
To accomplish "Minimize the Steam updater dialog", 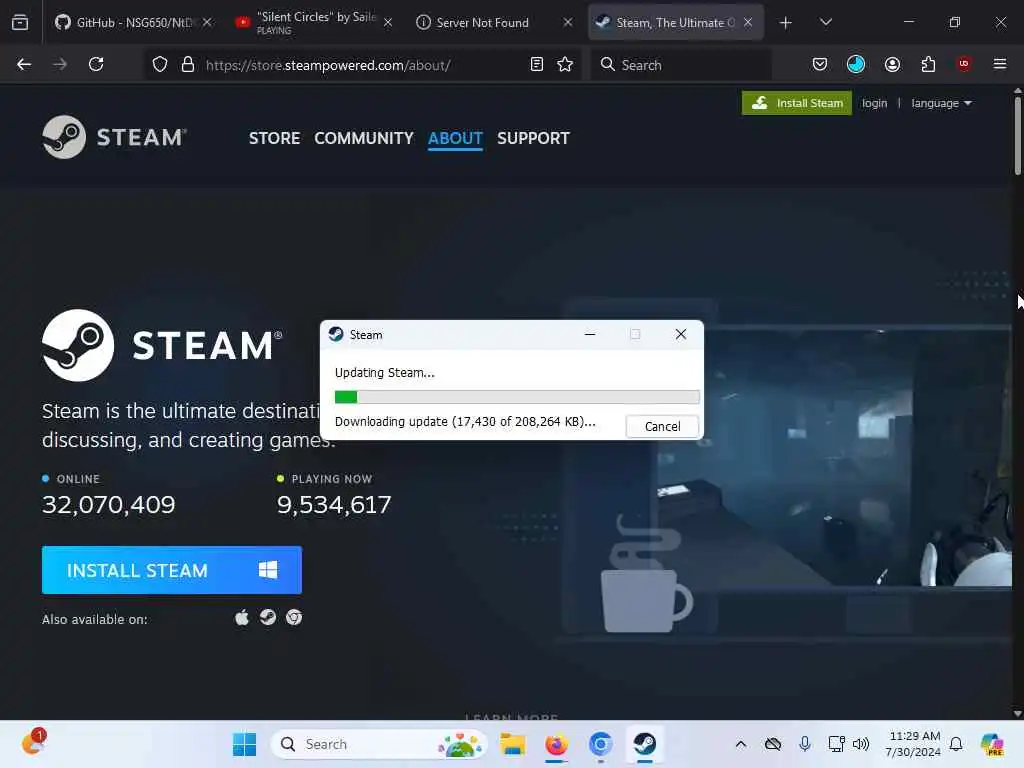I will (590, 334).
